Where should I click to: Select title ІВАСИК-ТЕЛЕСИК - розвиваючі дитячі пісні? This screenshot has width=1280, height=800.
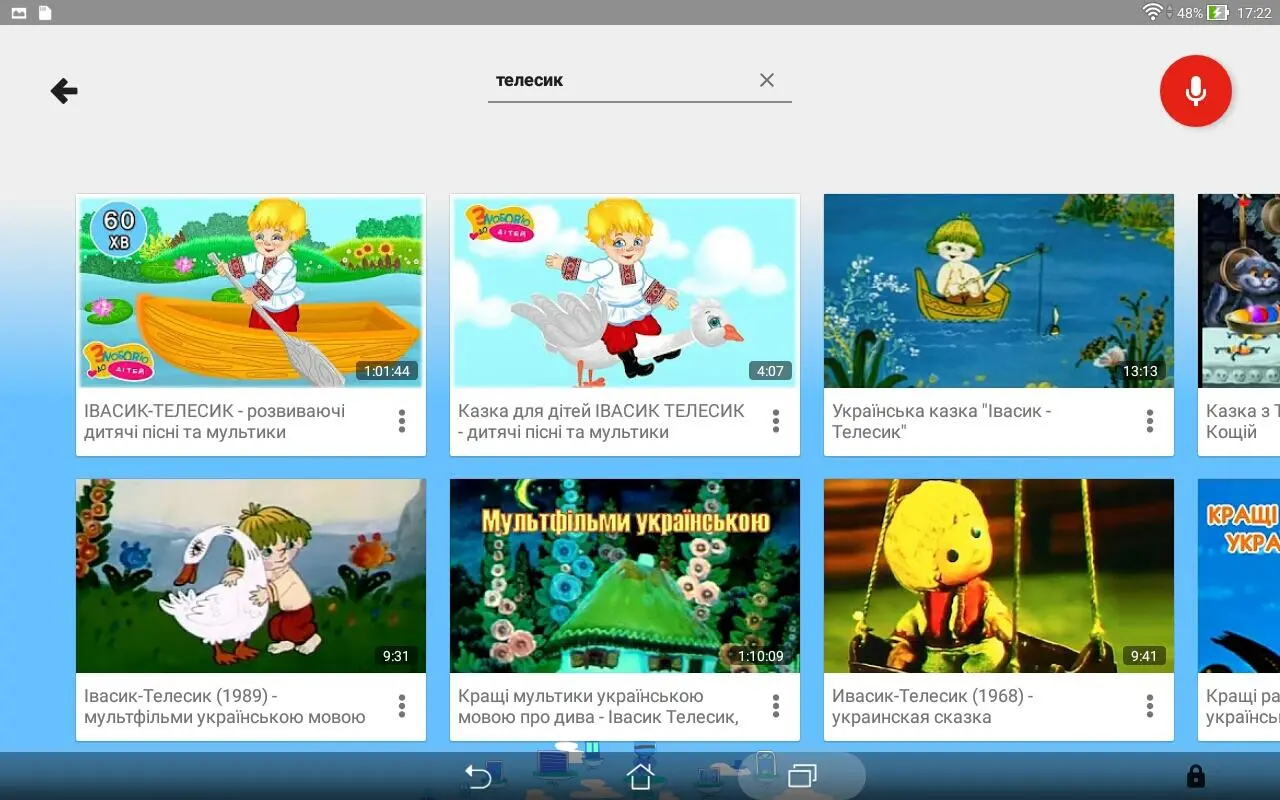click(215, 421)
